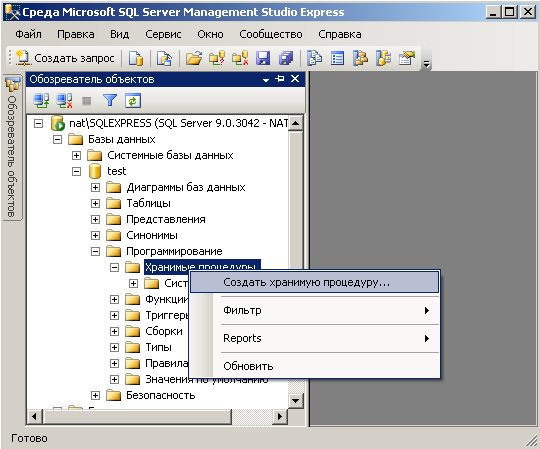Expand the Безопасность node
The height and width of the screenshot is (449, 540).
95,395
